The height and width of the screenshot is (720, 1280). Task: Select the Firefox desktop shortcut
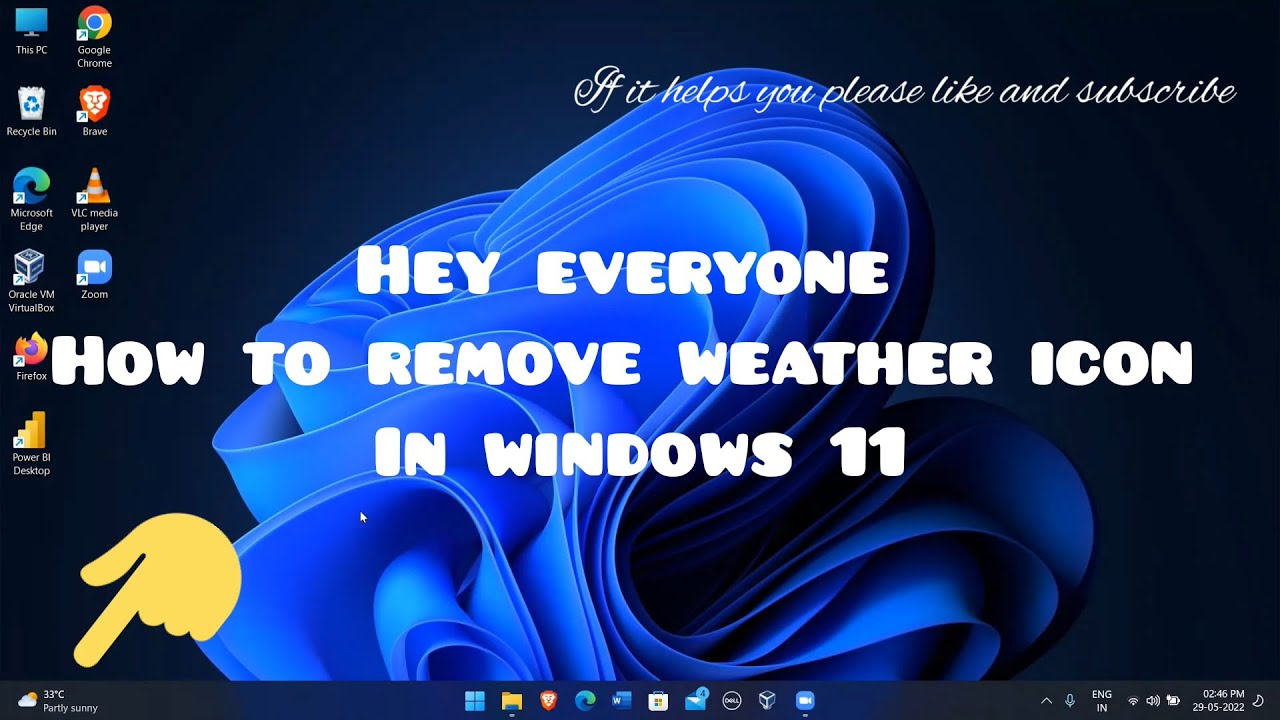point(31,356)
